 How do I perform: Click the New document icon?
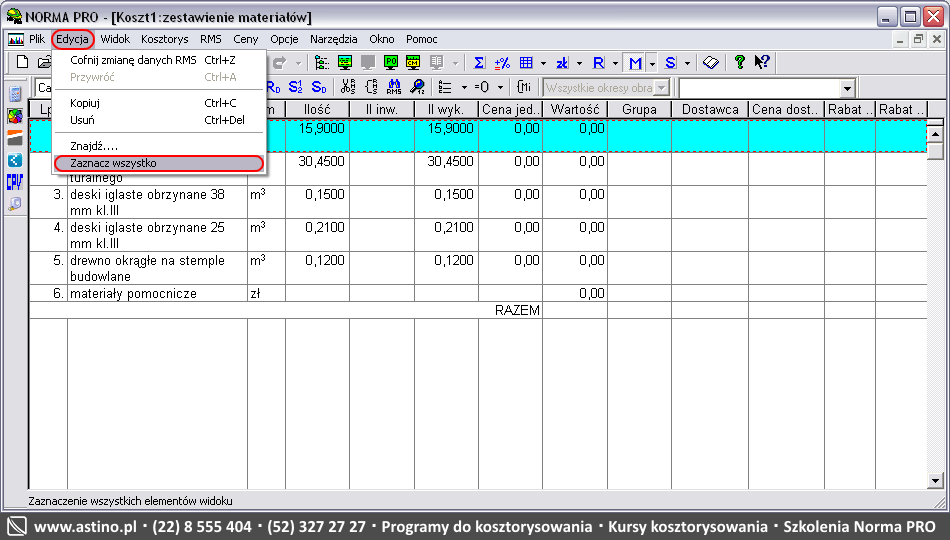(x=22, y=62)
